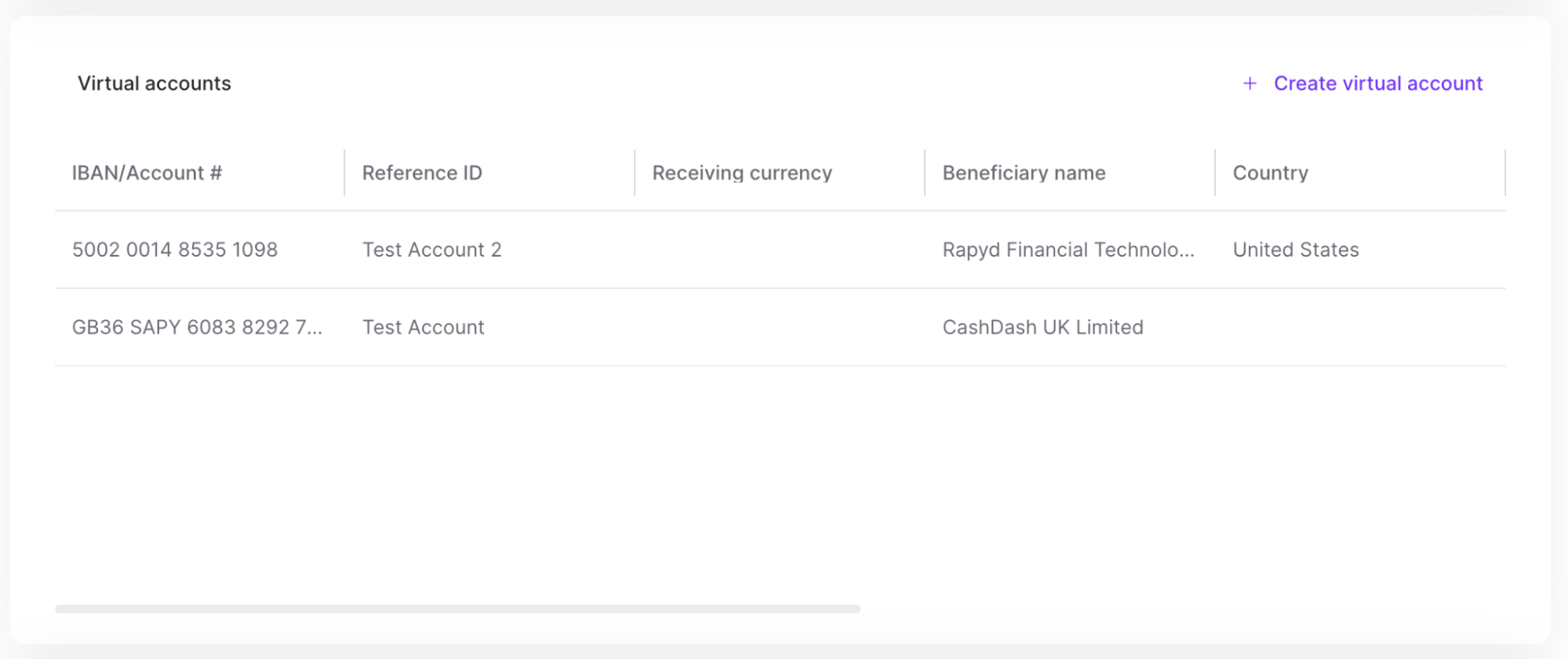Screen dimensions: 1568x660
Task: Select the Rapyd Financial Technolo... beneficiary cell
Action: pos(1068,250)
